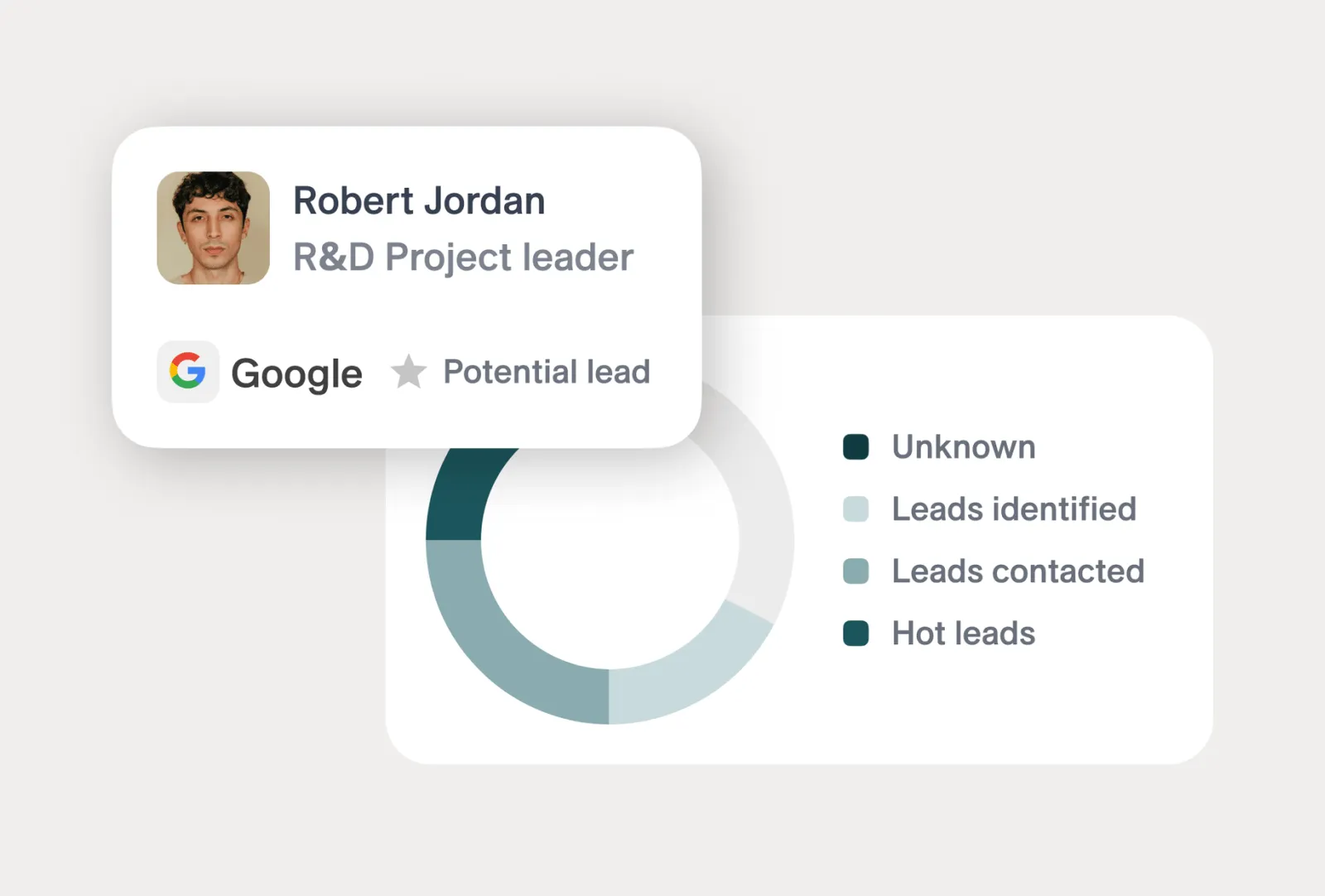Click the Google logo icon
Viewport: 1325px width, 896px height.
coord(188,372)
